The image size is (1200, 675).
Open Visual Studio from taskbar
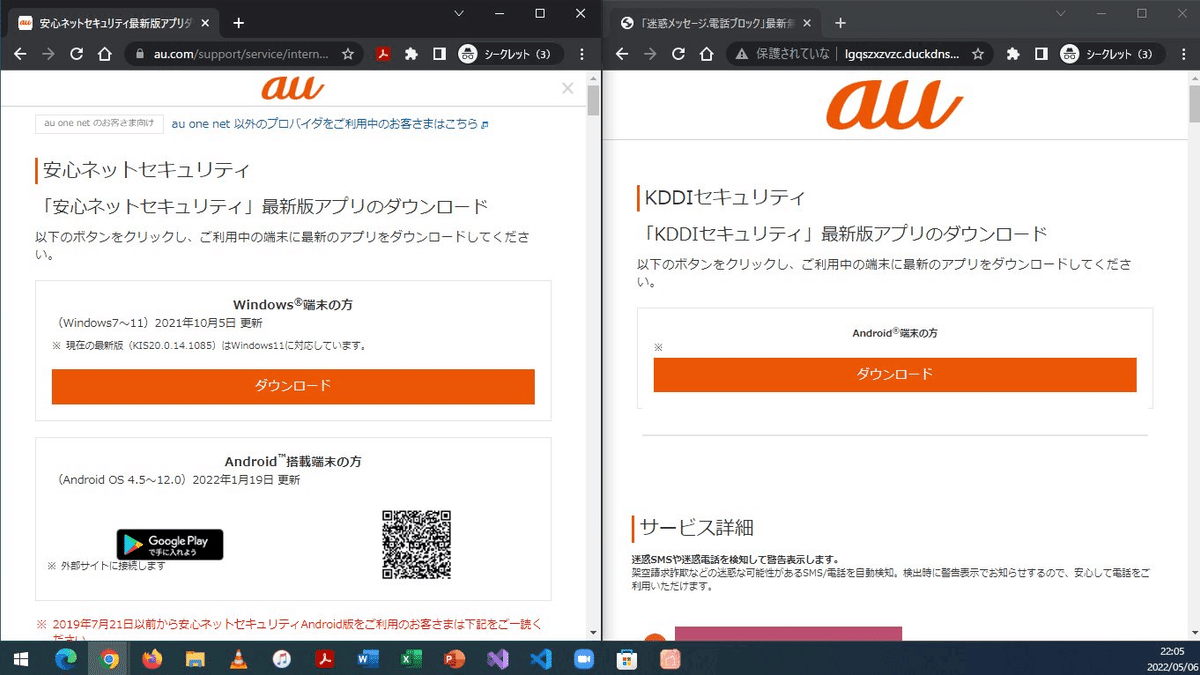point(498,659)
